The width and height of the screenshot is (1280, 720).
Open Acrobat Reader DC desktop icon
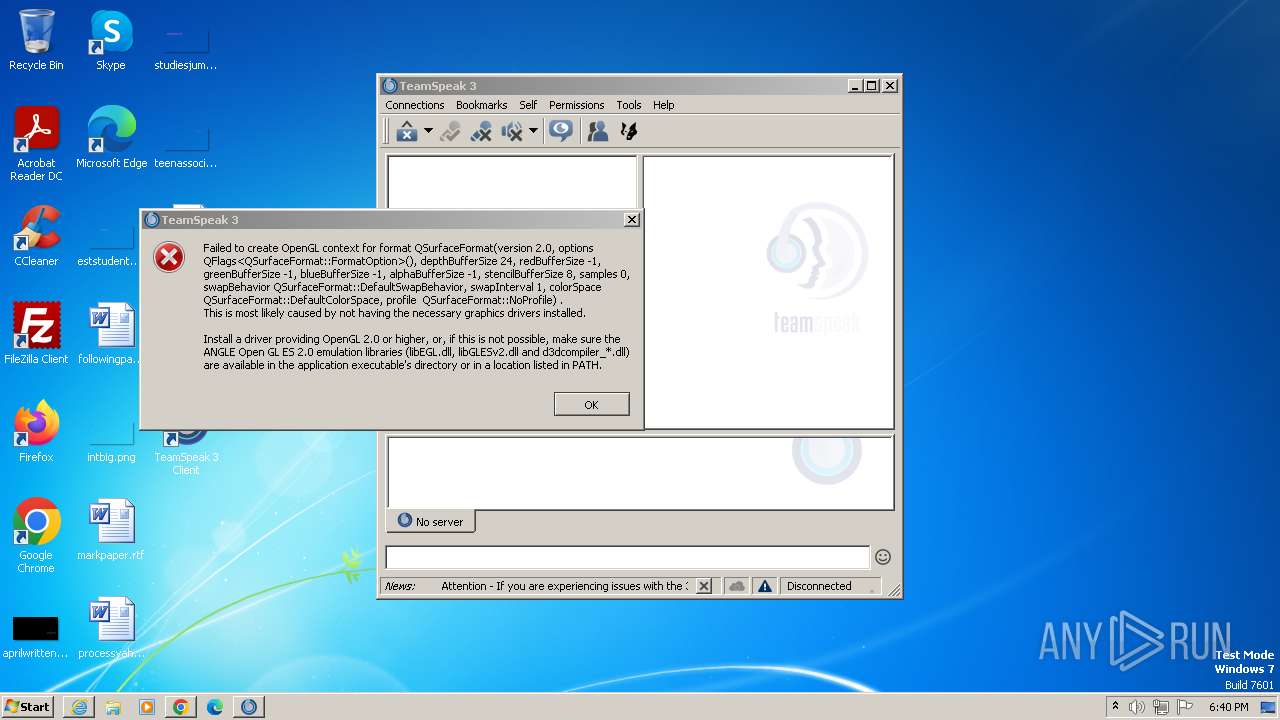[x=36, y=145]
